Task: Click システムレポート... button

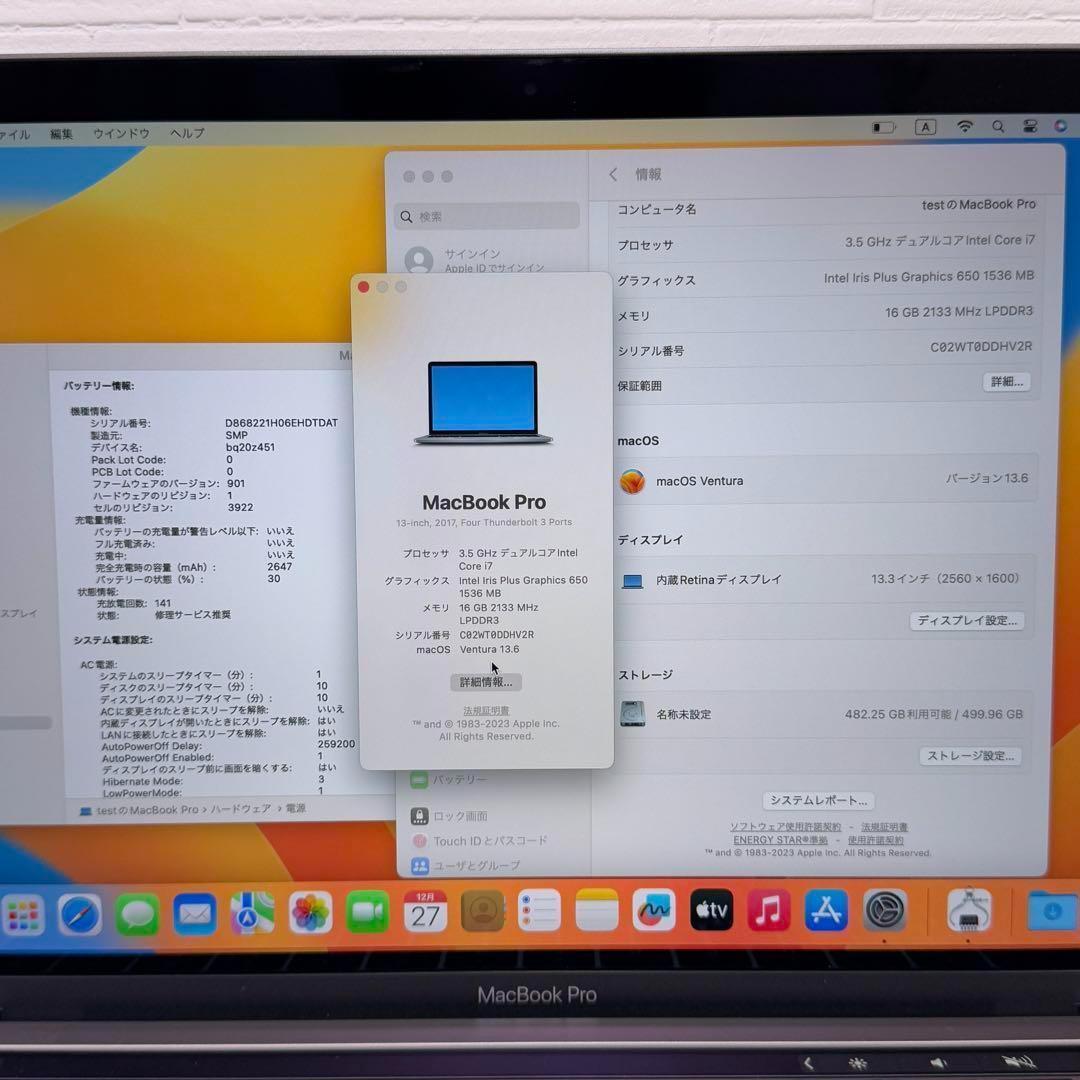Action: [818, 800]
